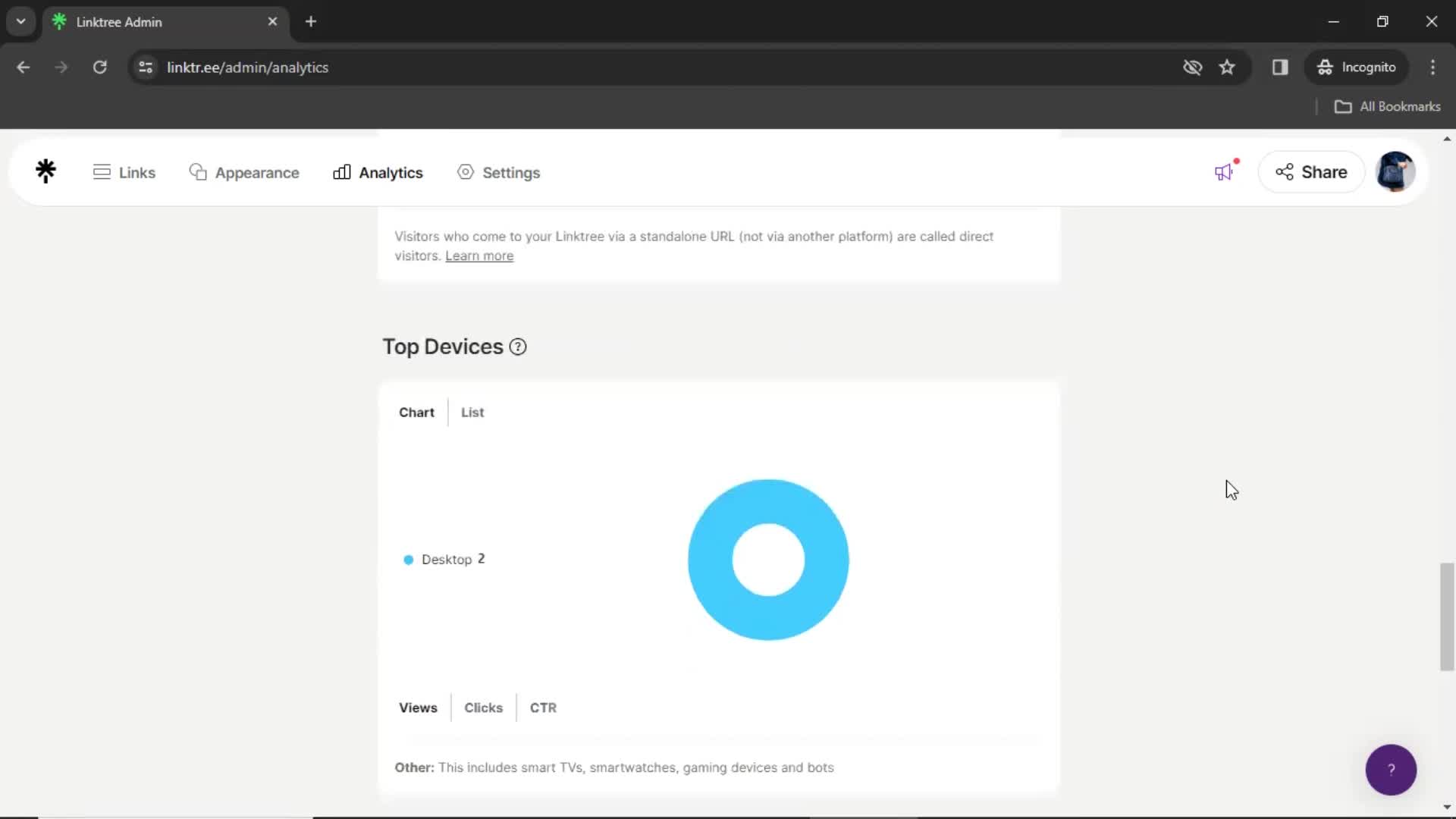Follow the Learn more link
Image resolution: width=1456 pixels, height=819 pixels.
pos(479,256)
